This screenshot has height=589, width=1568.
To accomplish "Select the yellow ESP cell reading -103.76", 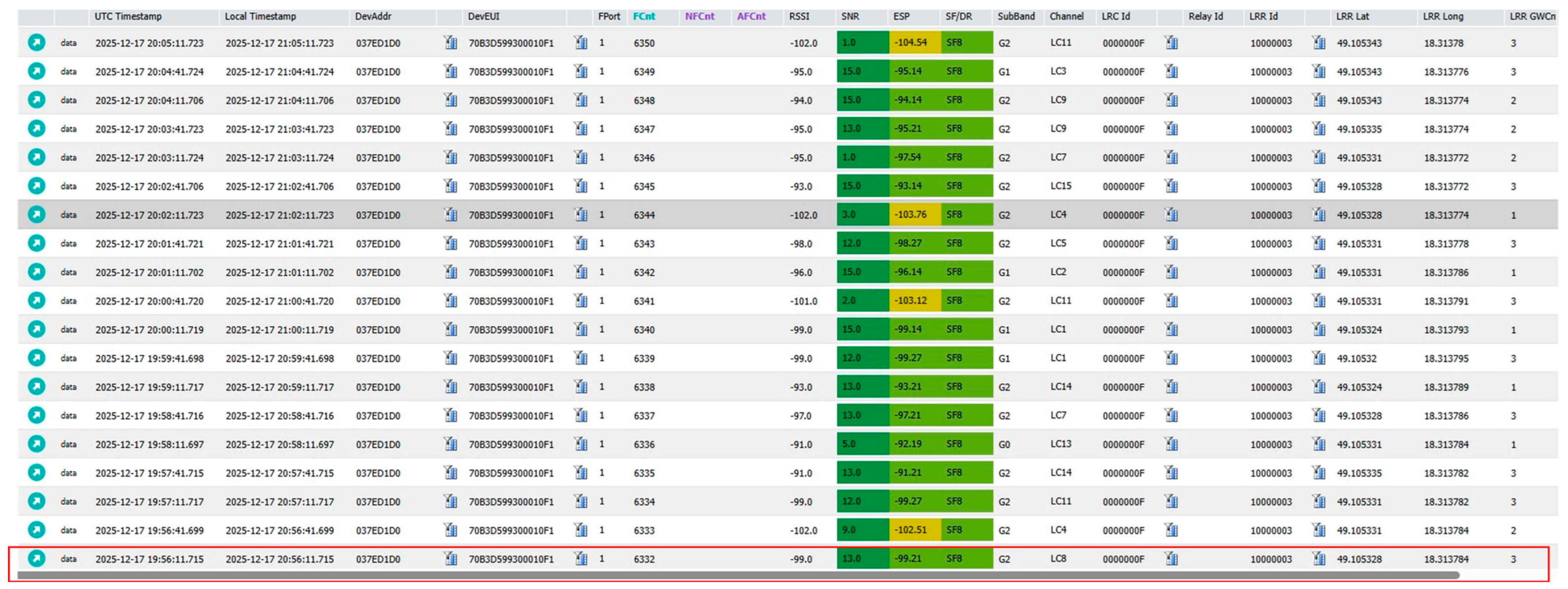I will 915,214.
